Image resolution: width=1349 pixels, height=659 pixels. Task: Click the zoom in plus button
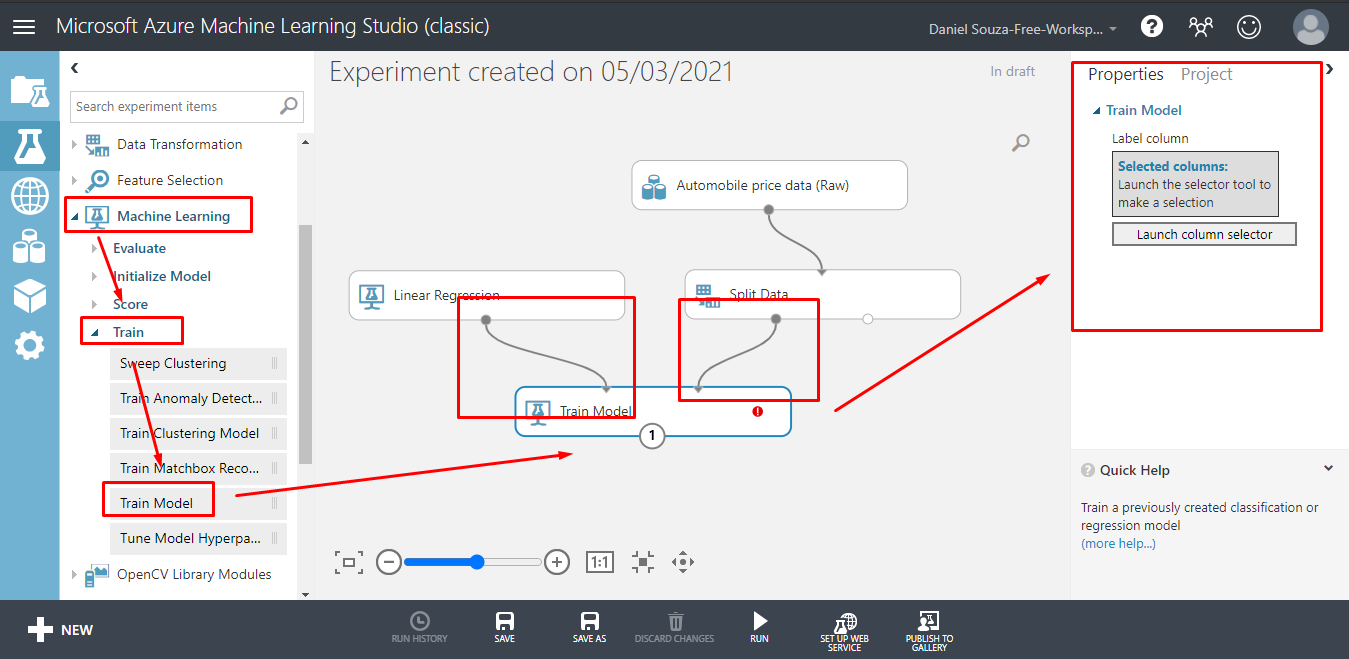click(x=557, y=562)
